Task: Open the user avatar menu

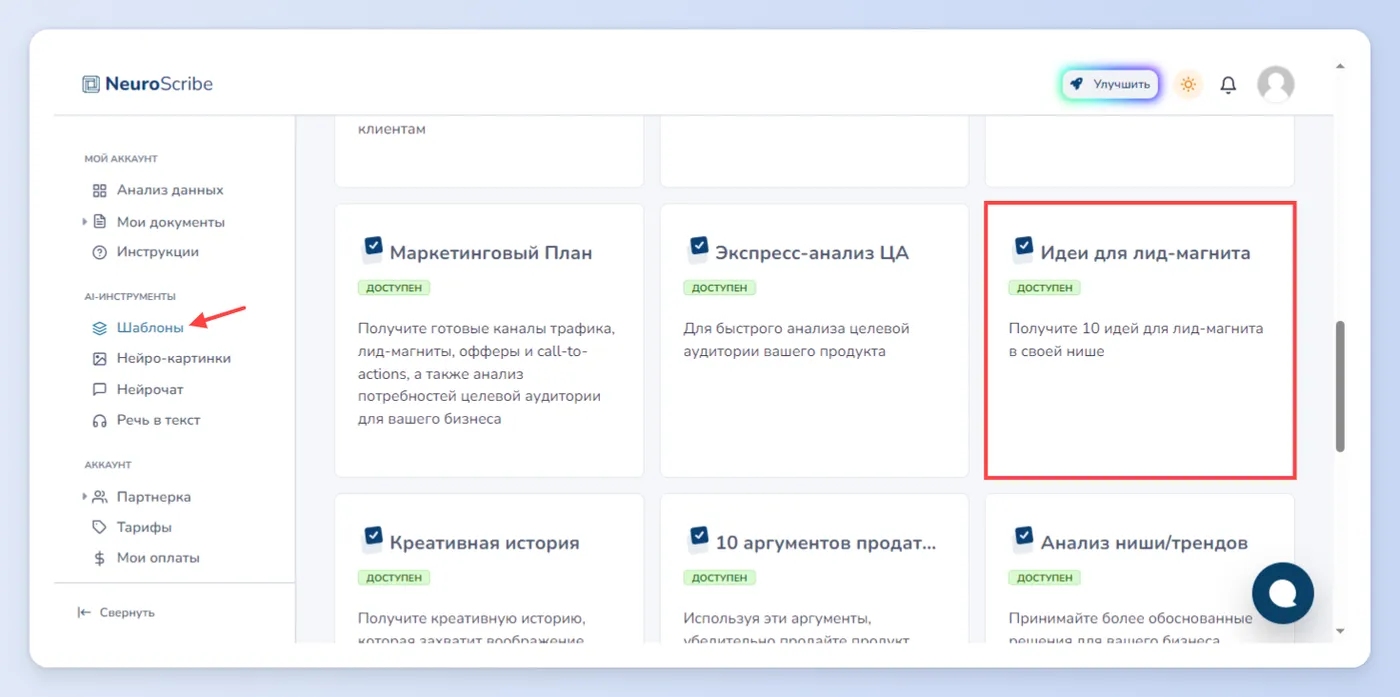Action: tap(1275, 85)
